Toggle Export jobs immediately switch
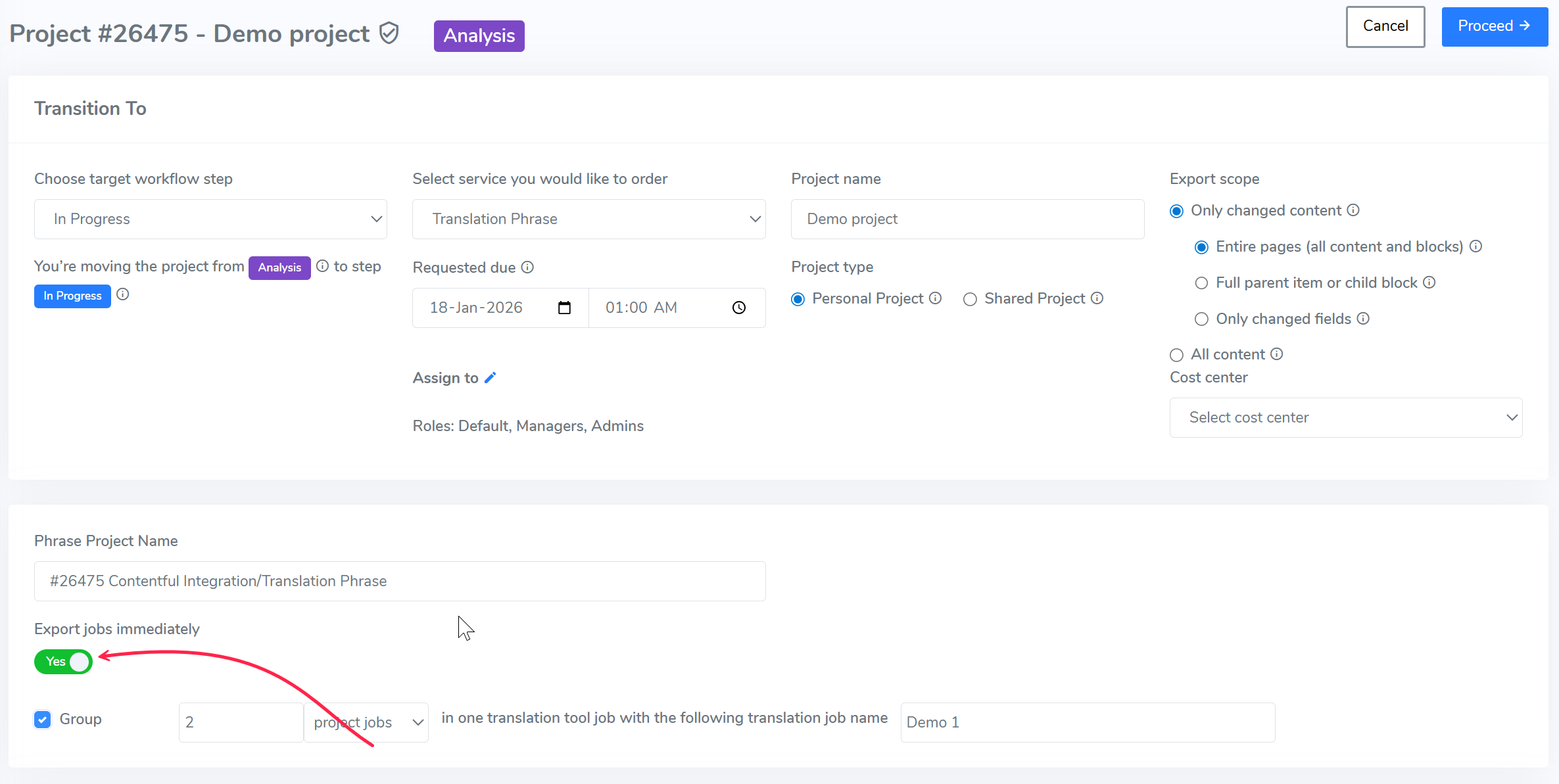This screenshot has width=1559, height=784. tap(63, 661)
